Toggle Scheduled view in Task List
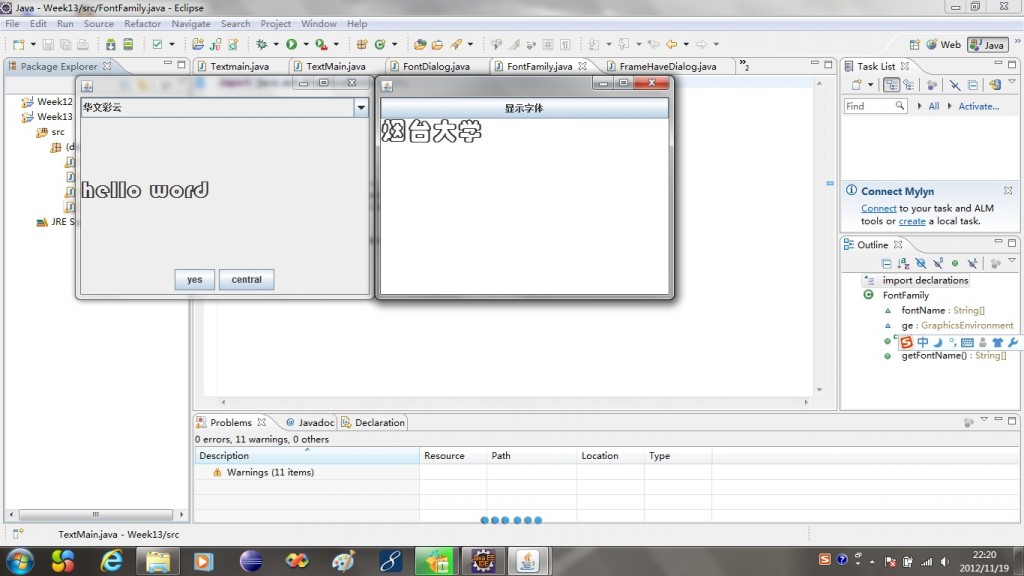Screen dimensions: 1024x576 pos(908,85)
